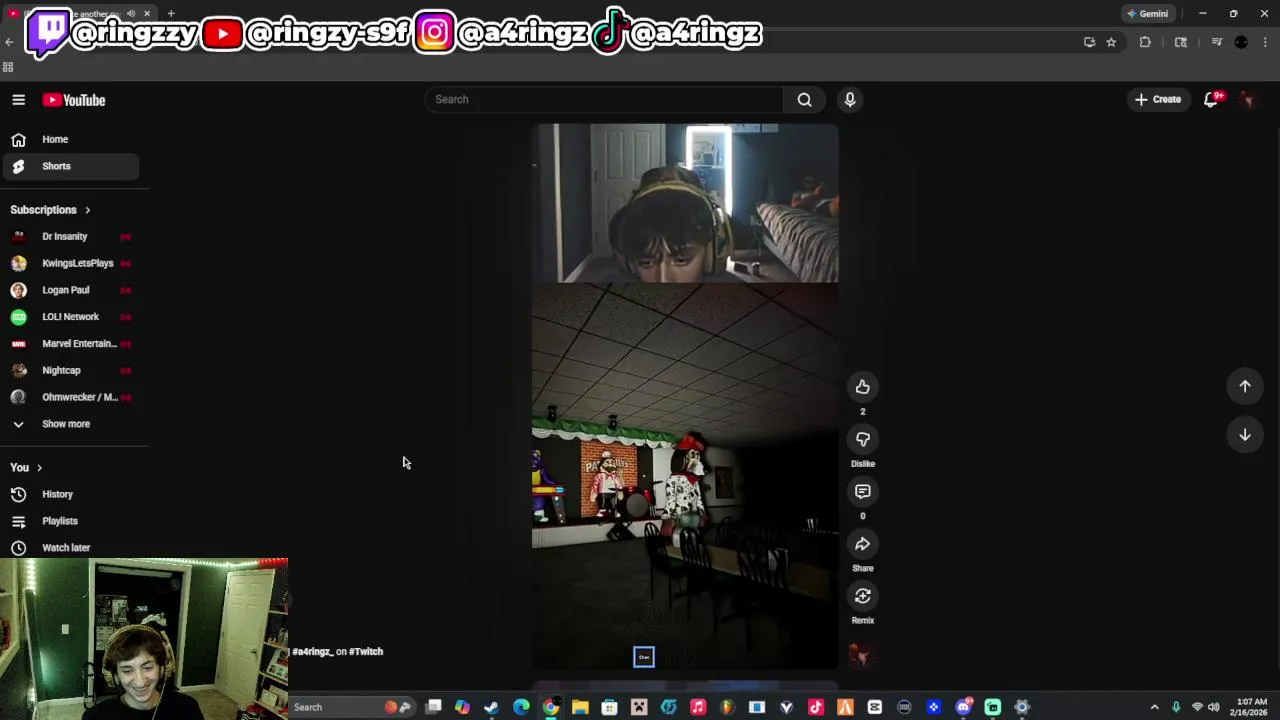Open Chrome profile avatar
This screenshot has height=720, width=1280.
point(1241,42)
